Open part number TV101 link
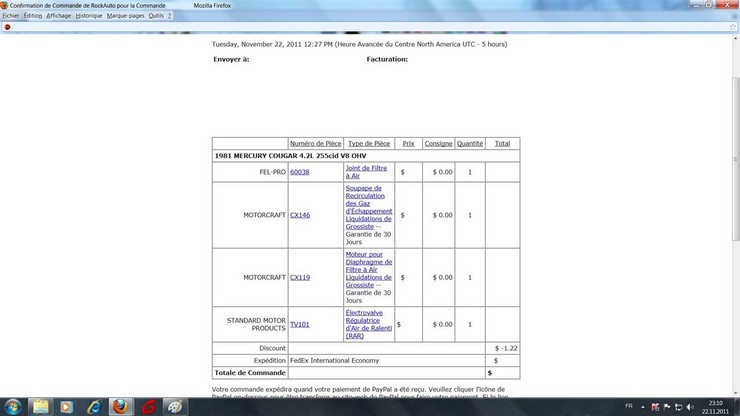The width and height of the screenshot is (740, 416). tap(300, 324)
